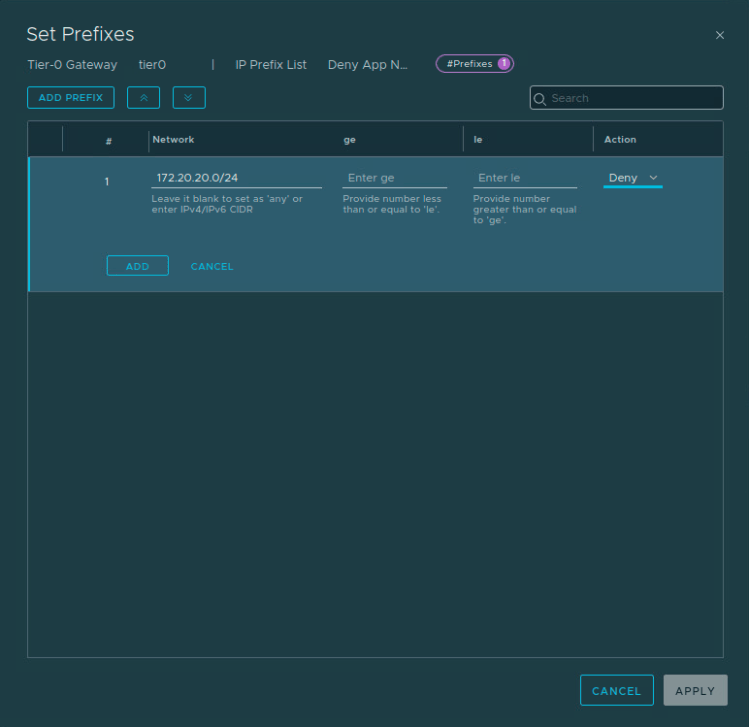
Task: Move prefix down with double-chevron down icon
Action: click(x=189, y=97)
